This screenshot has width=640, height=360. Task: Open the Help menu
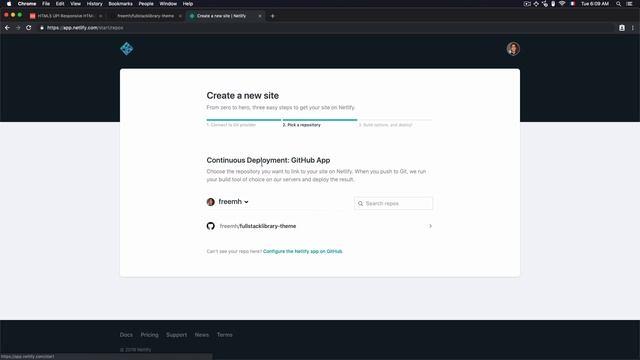pos(188,4)
